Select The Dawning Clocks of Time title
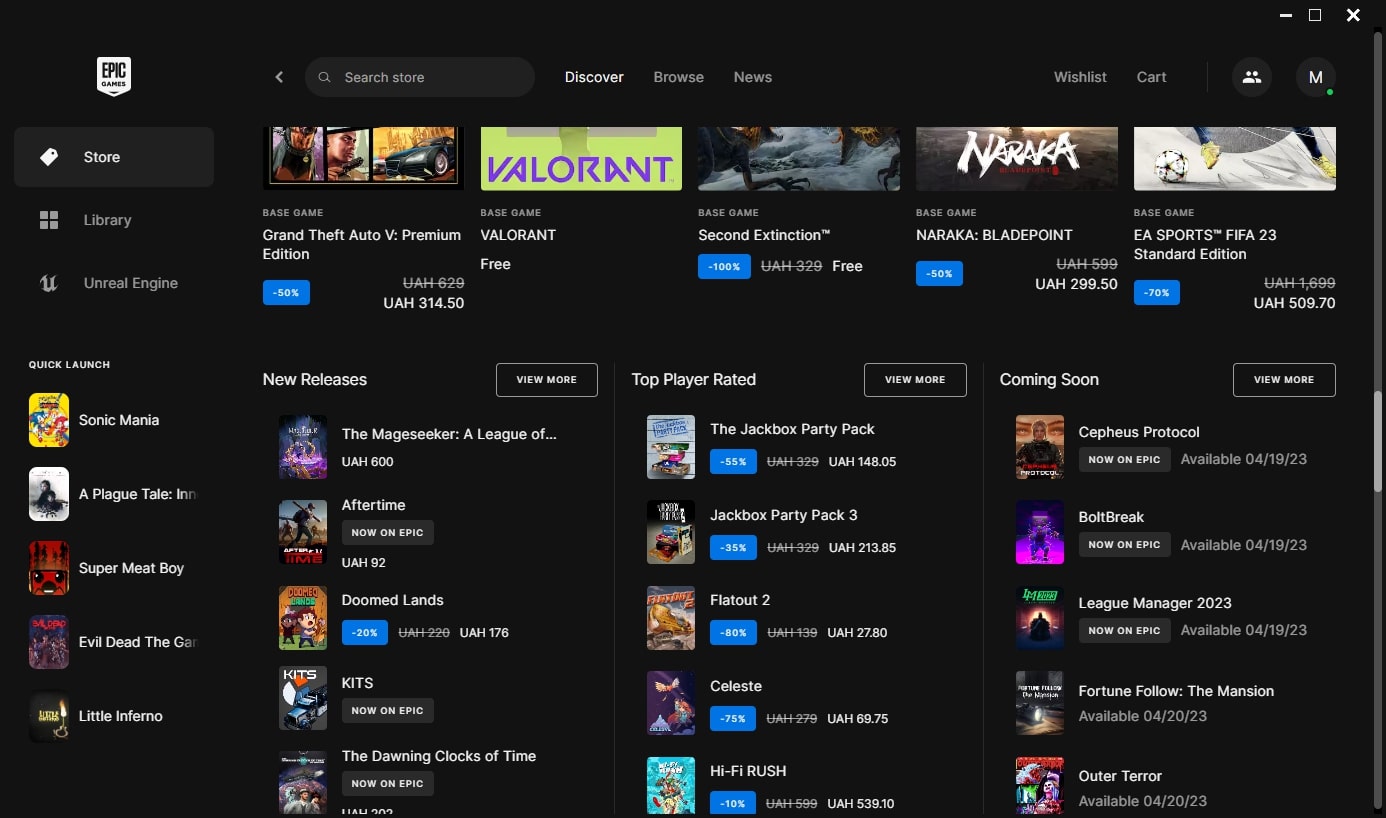This screenshot has height=818, width=1386. click(439, 756)
